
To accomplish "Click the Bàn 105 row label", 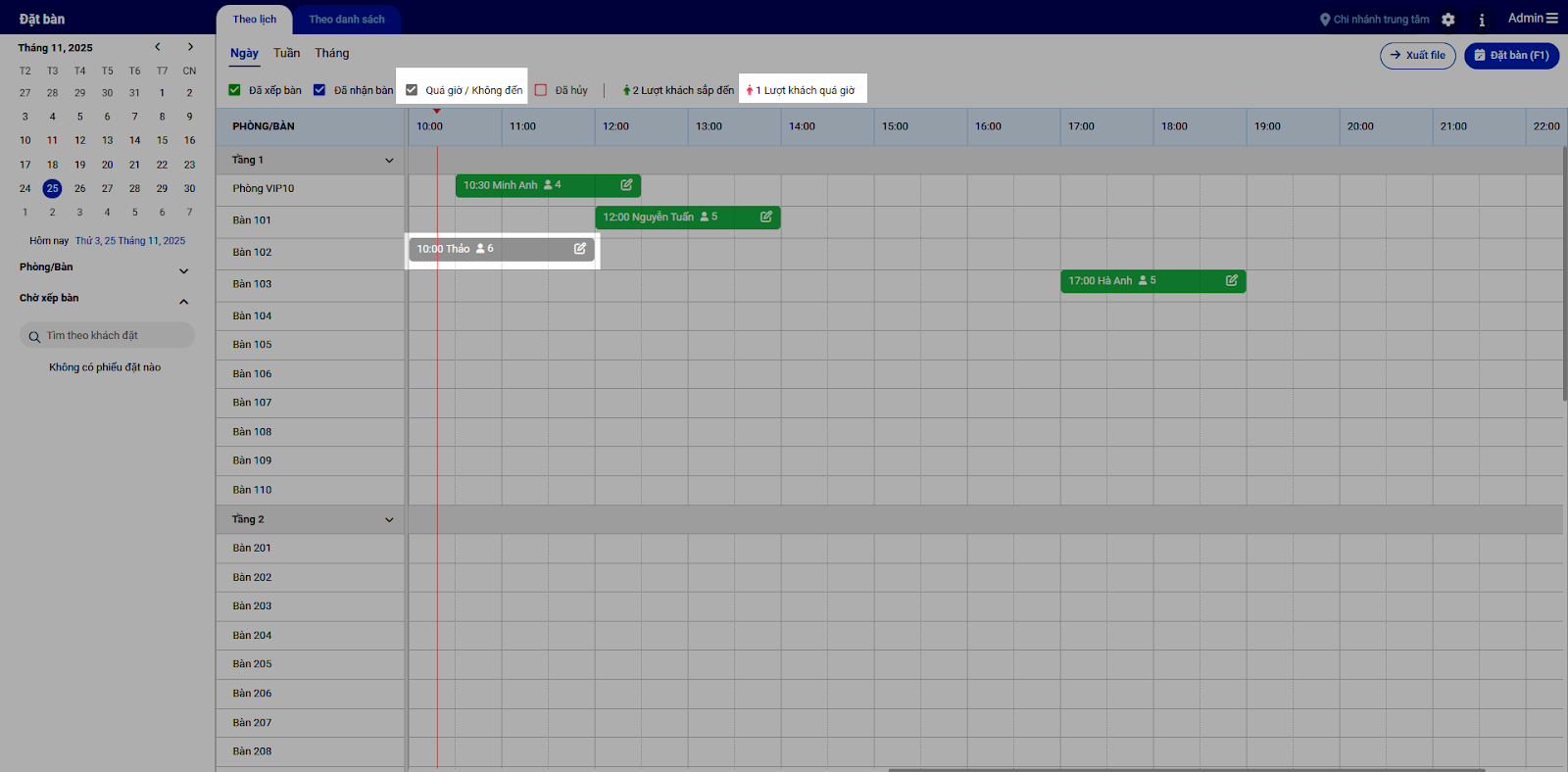I will point(252,345).
